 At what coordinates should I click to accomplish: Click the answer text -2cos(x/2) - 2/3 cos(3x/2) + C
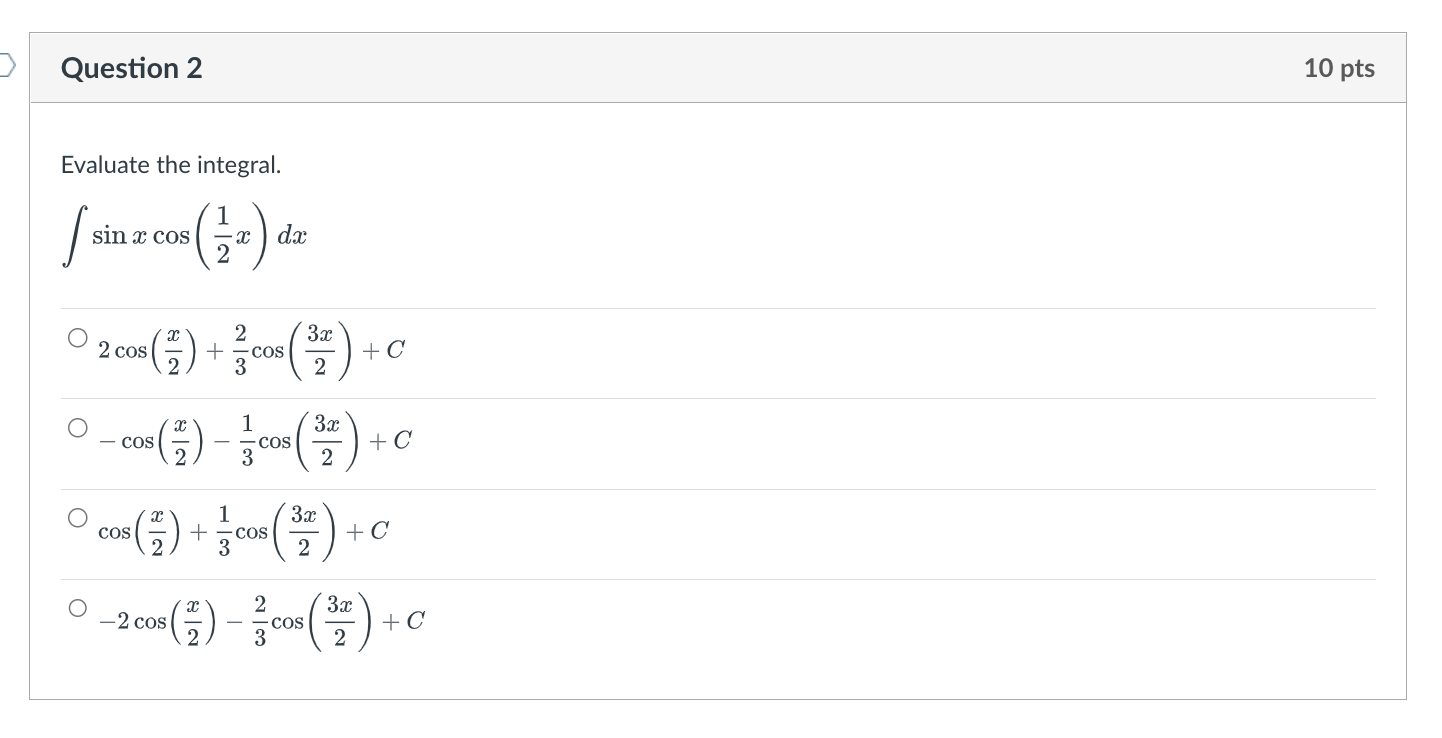click(x=260, y=620)
